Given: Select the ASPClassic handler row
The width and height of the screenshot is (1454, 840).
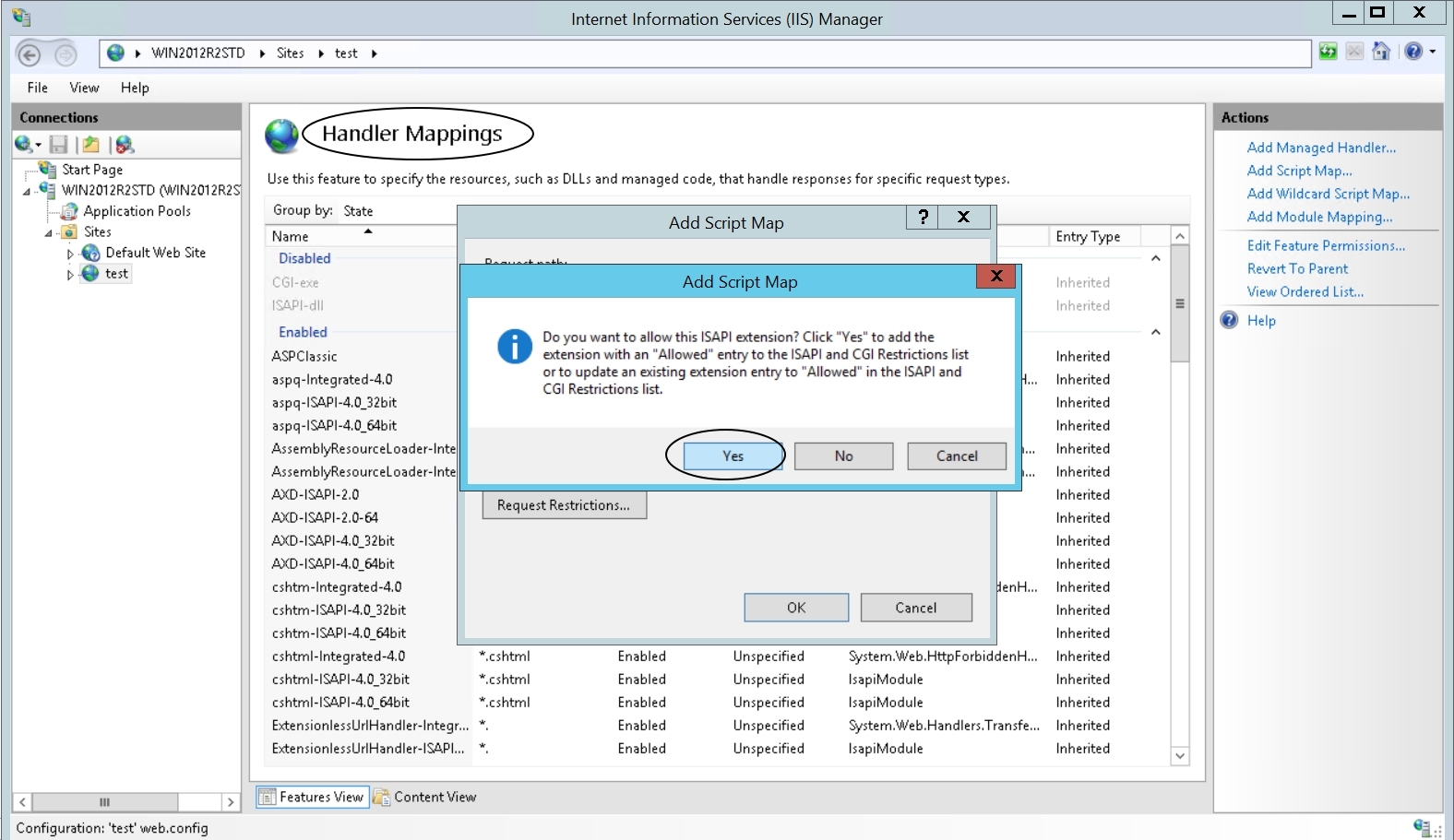Looking at the screenshot, I should pyautogui.click(x=304, y=356).
